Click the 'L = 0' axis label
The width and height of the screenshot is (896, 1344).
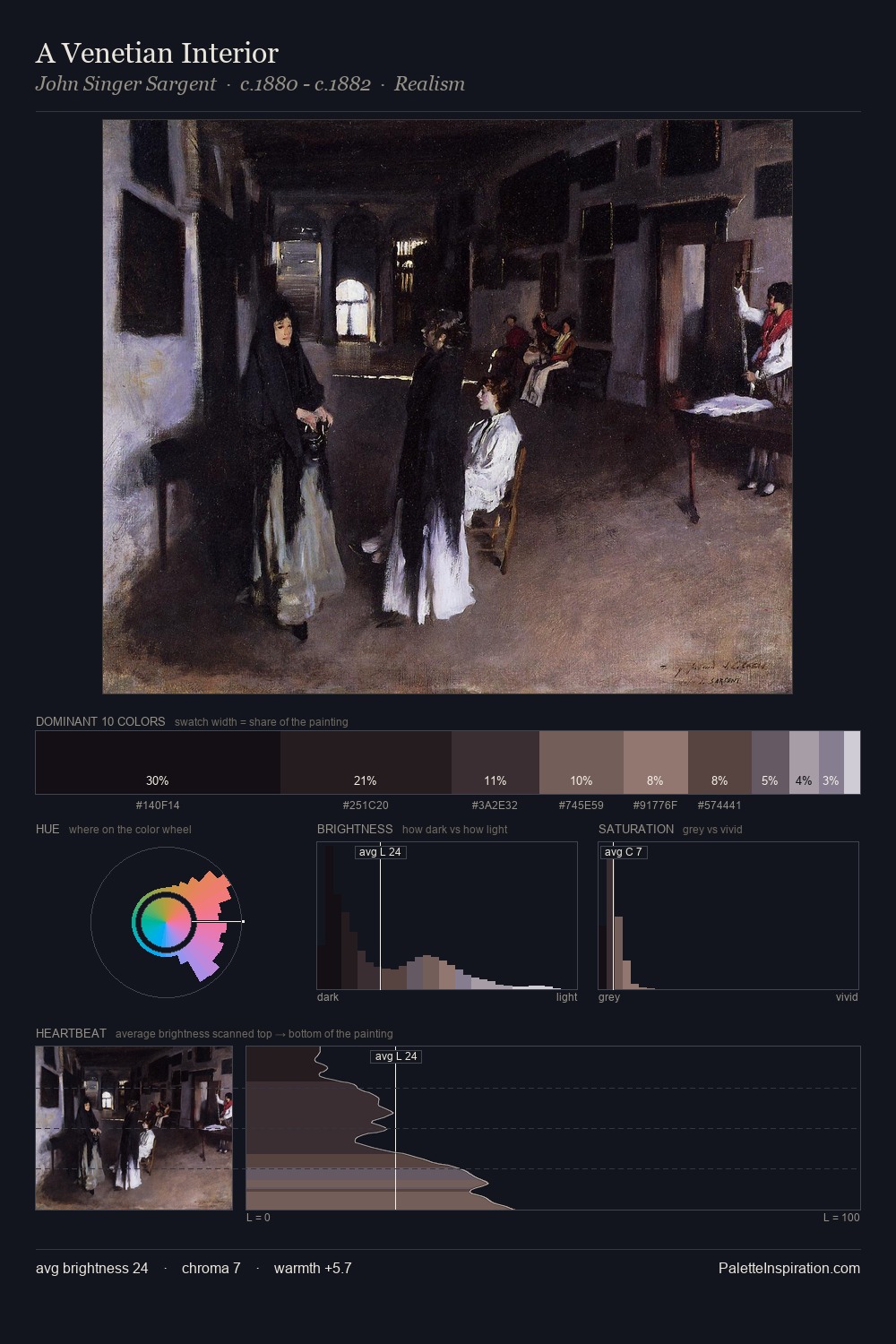pyautogui.click(x=258, y=1218)
